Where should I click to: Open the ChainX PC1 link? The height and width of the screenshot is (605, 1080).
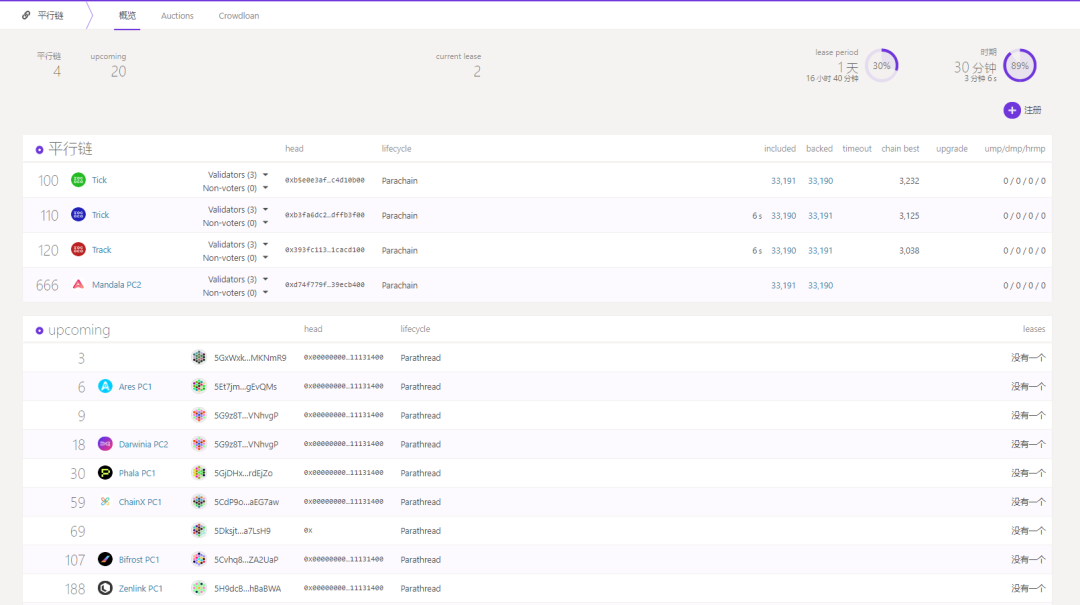click(140, 502)
